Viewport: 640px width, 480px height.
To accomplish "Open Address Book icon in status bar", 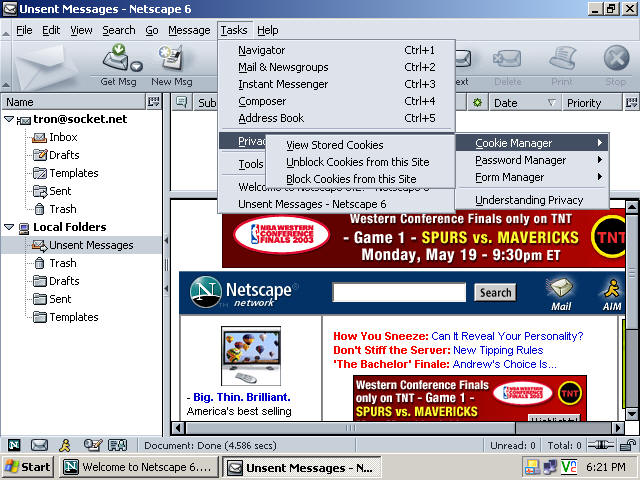I will 118,445.
